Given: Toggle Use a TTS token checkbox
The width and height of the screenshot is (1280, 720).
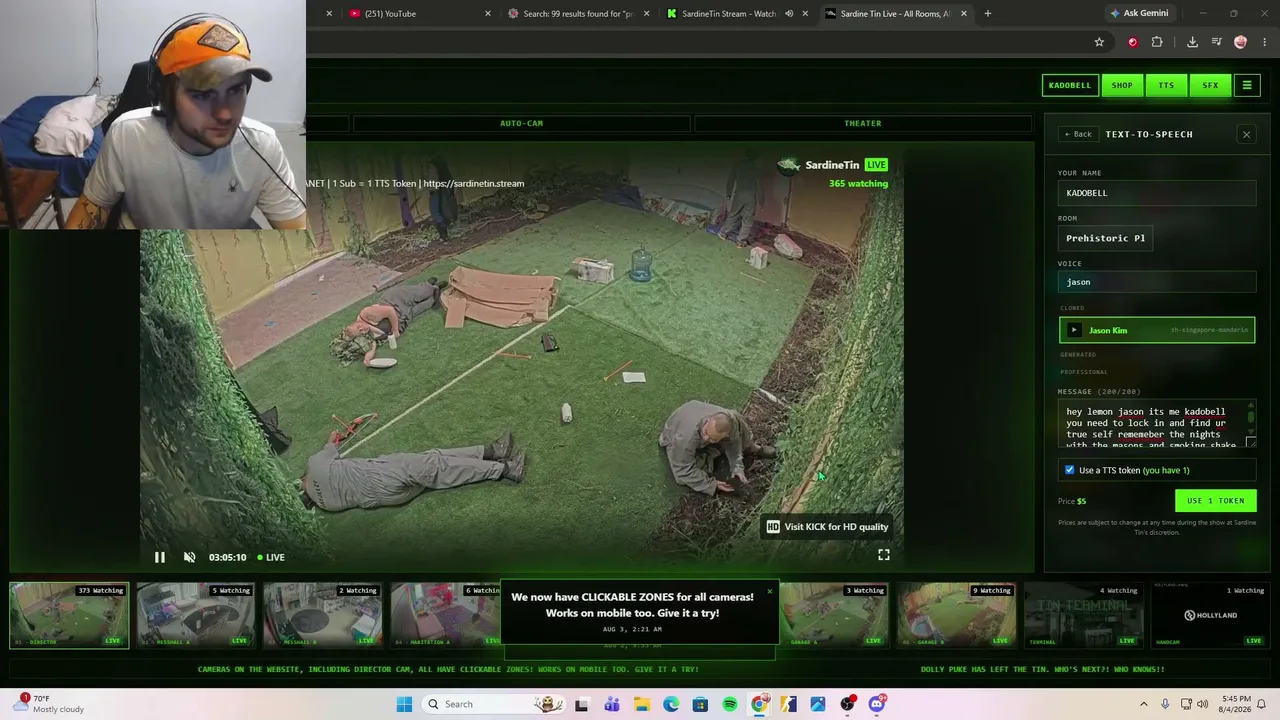Looking at the screenshot, I should pyautogui.click(x=1070, y=470).
